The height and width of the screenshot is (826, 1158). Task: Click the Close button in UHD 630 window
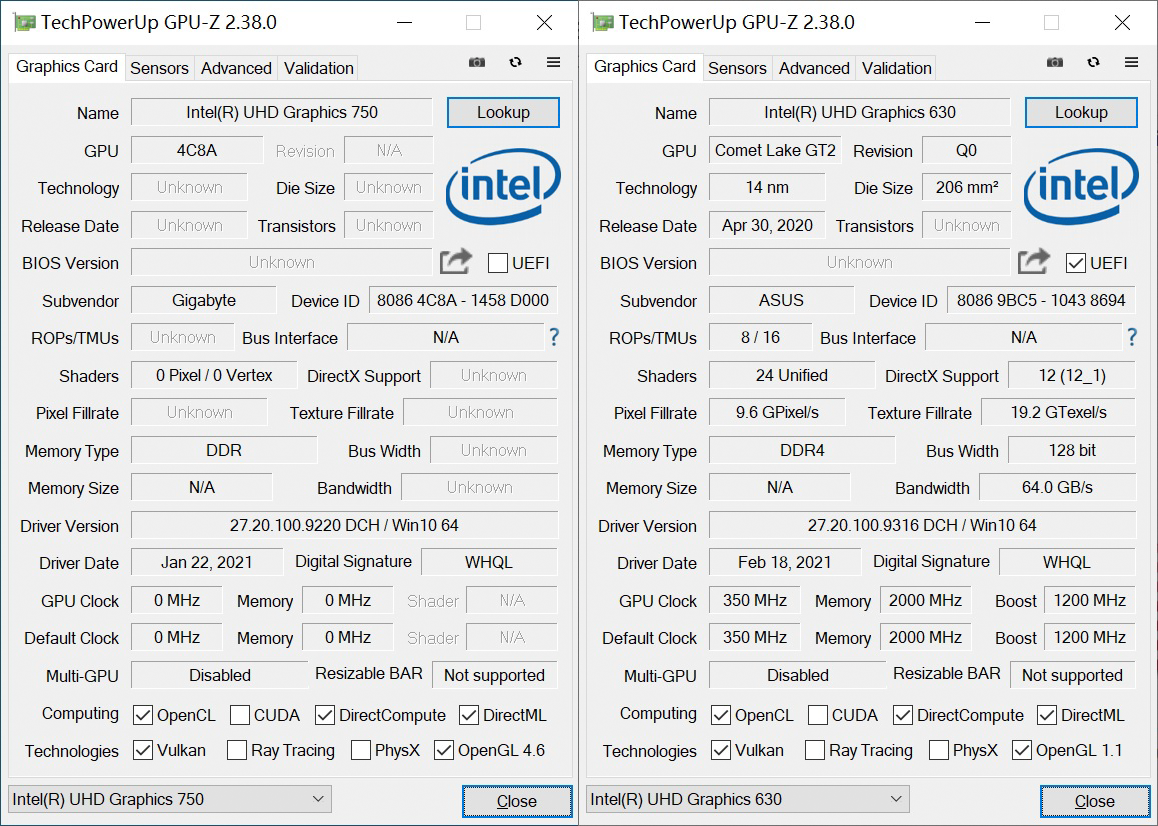[x=1094, y=802]
